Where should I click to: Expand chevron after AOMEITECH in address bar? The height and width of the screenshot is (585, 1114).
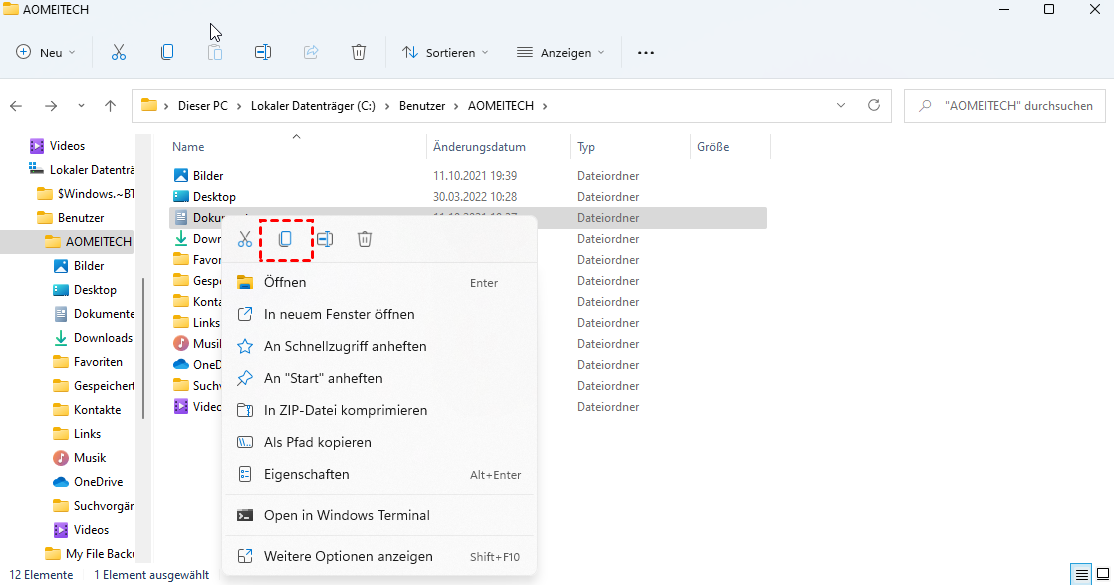click(545, 106)
